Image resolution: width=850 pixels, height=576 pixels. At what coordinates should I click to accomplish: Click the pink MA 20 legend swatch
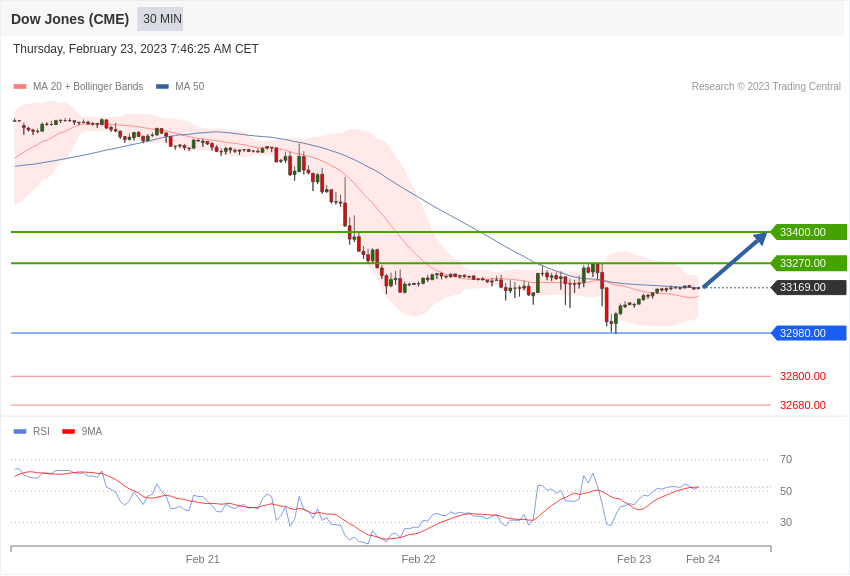click(20, 87)
